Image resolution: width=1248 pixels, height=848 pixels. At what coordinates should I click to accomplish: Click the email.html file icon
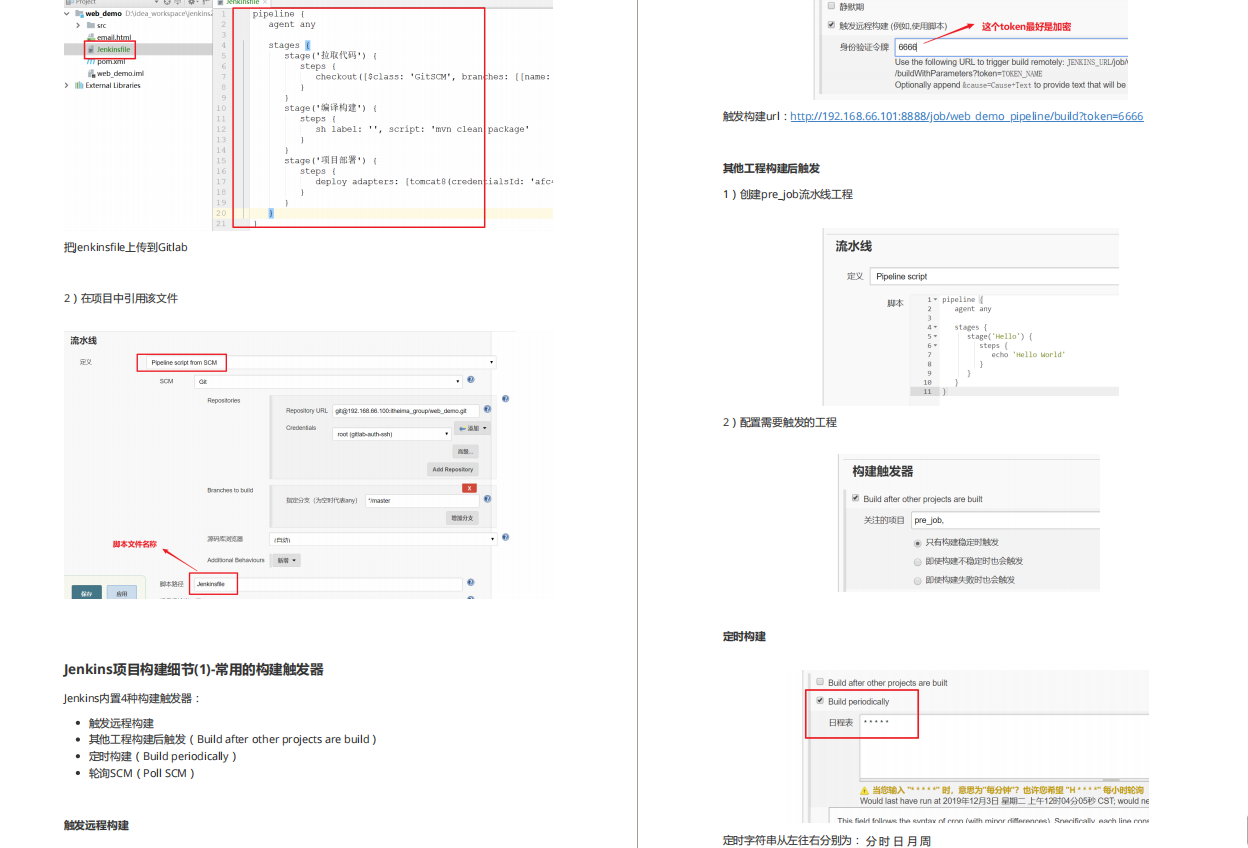[90, 38]
